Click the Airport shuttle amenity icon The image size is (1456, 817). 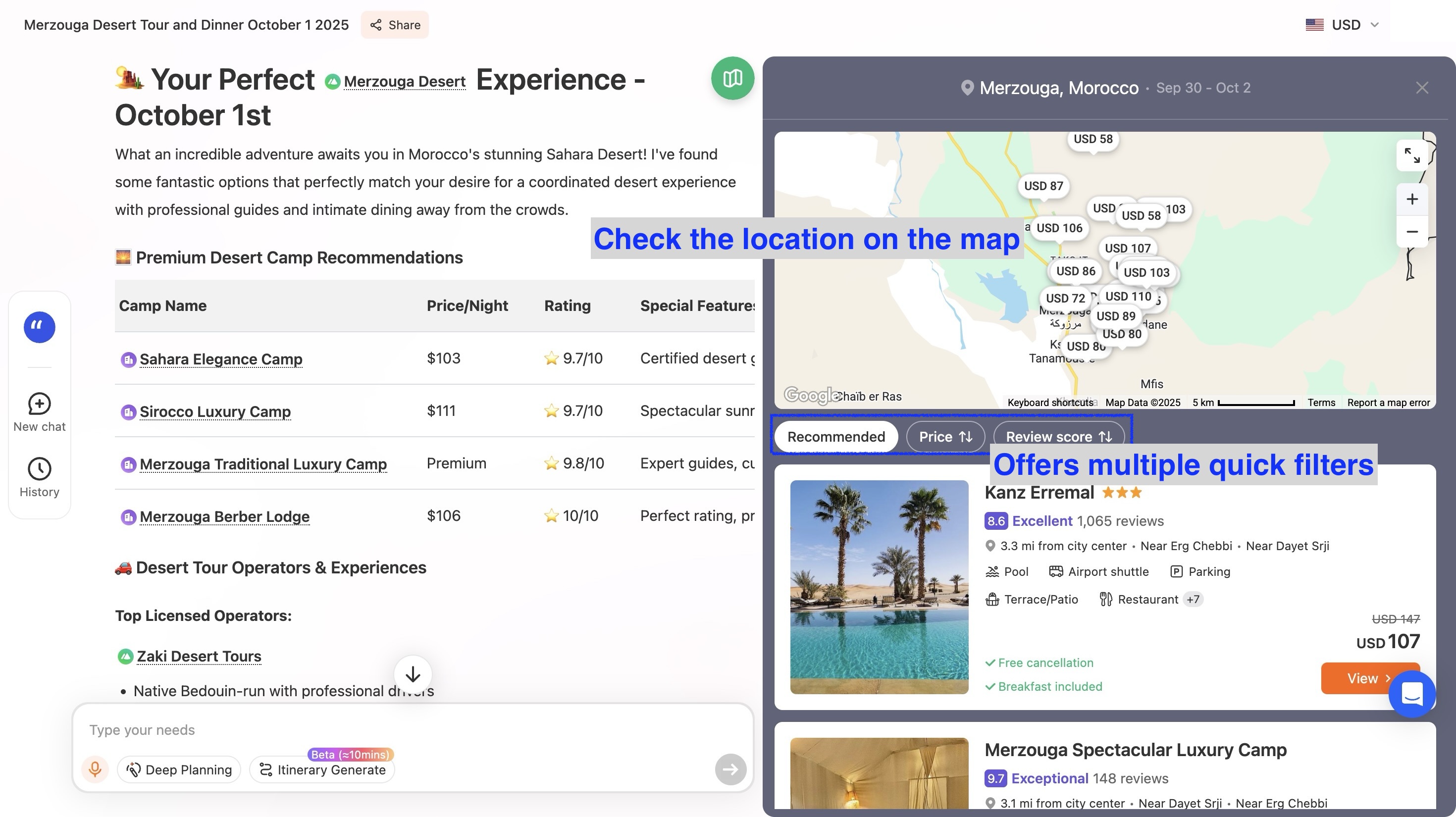(x=1055, y=572)
